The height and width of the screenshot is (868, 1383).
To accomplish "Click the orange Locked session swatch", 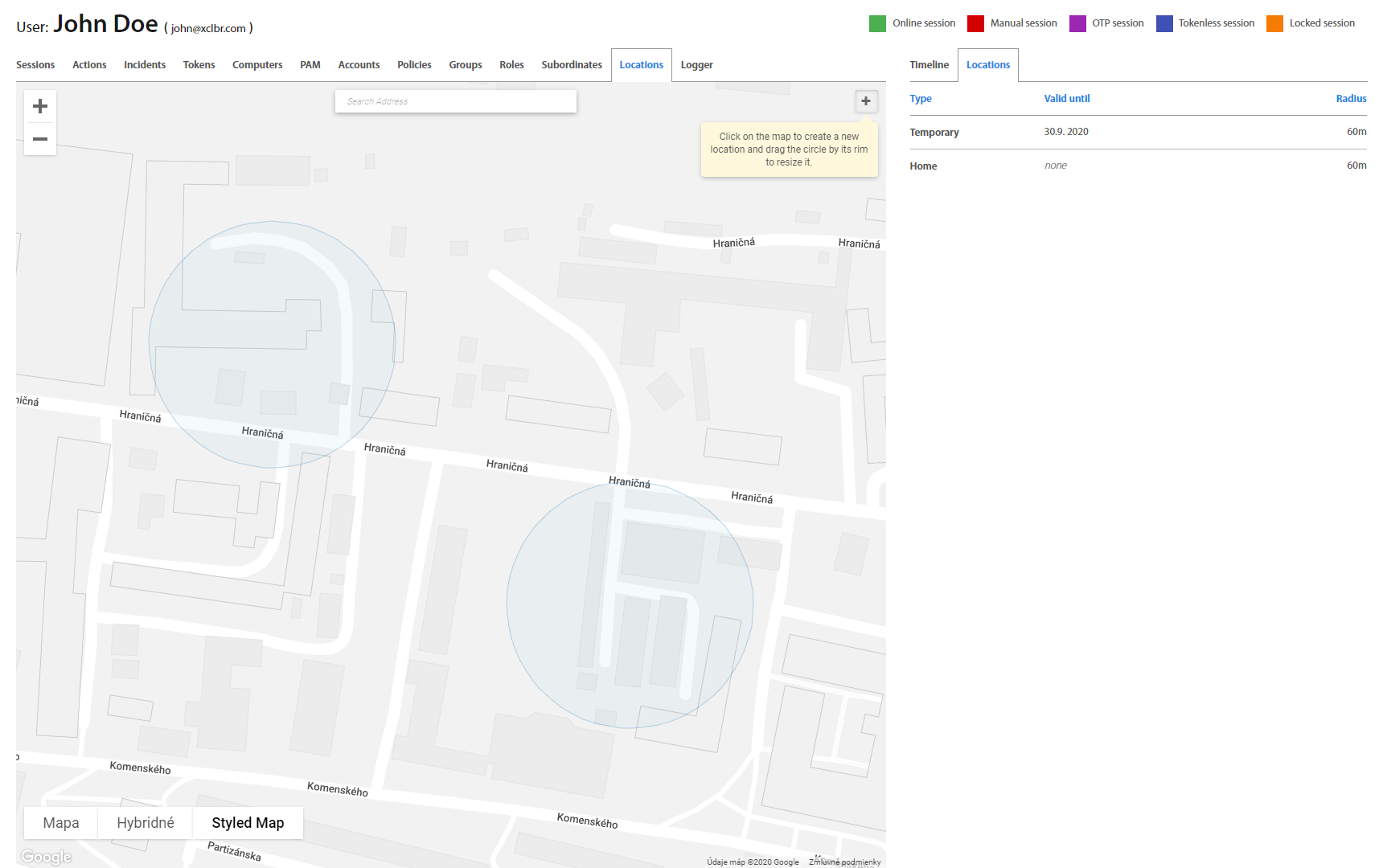I will click(x=1274, y=23).
